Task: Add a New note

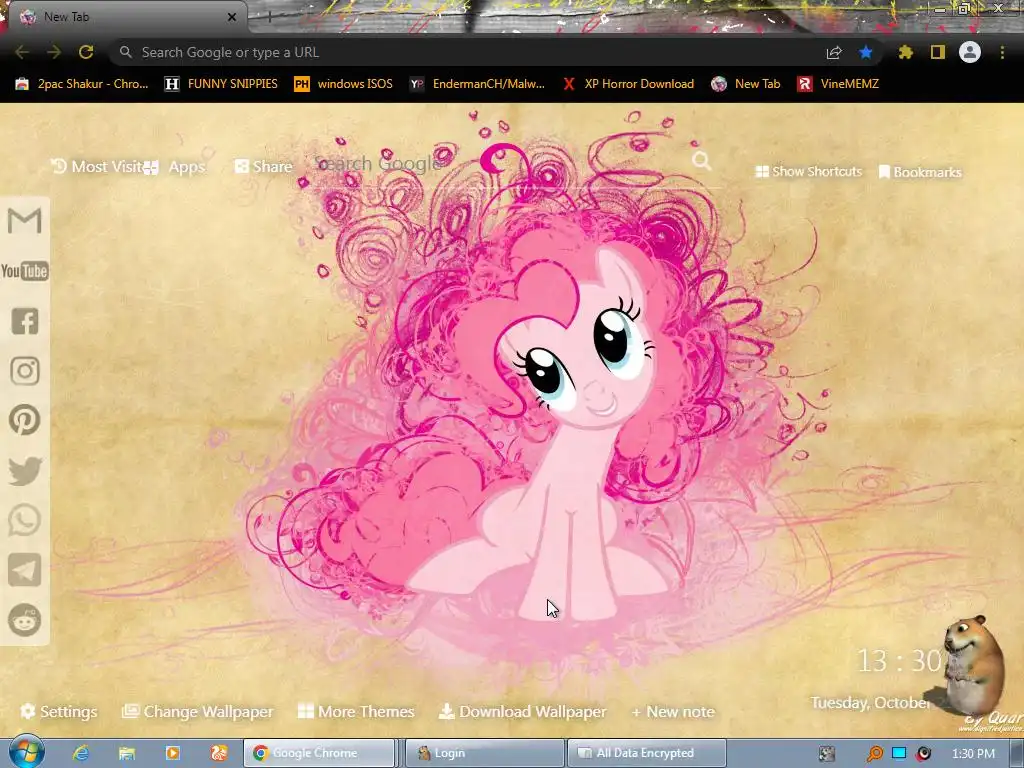Action: tap(673, 712)
